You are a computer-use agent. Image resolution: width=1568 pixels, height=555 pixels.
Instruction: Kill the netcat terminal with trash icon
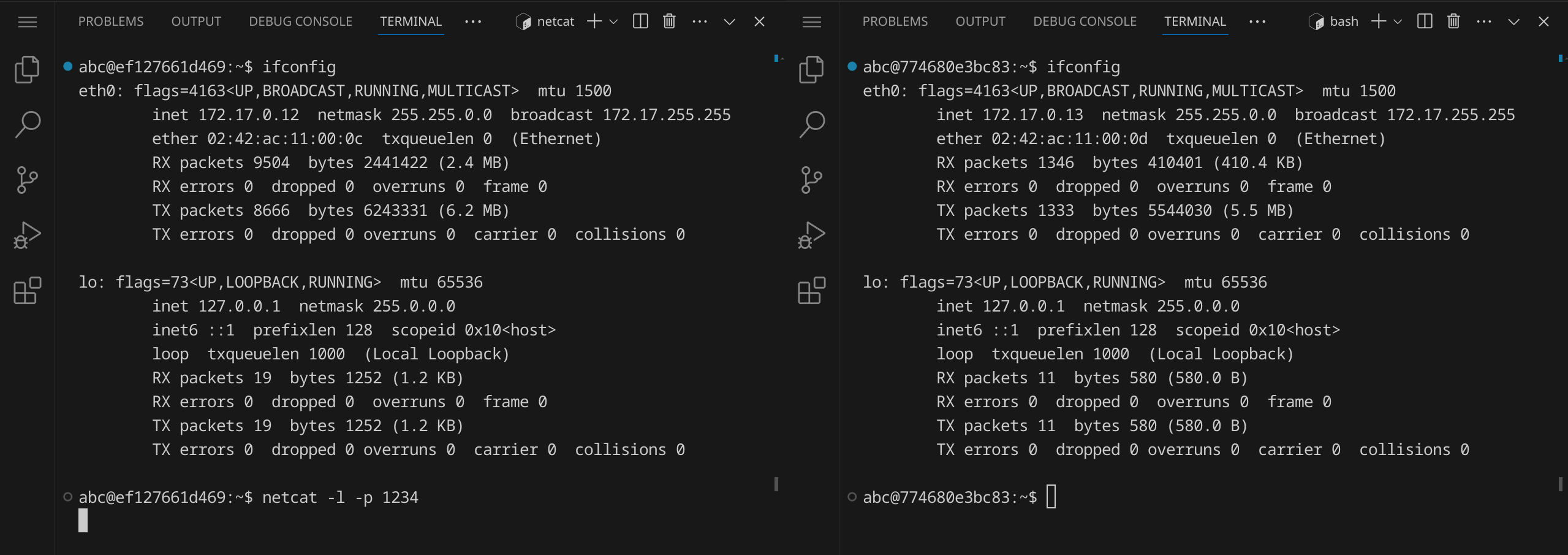pos(669,21)
